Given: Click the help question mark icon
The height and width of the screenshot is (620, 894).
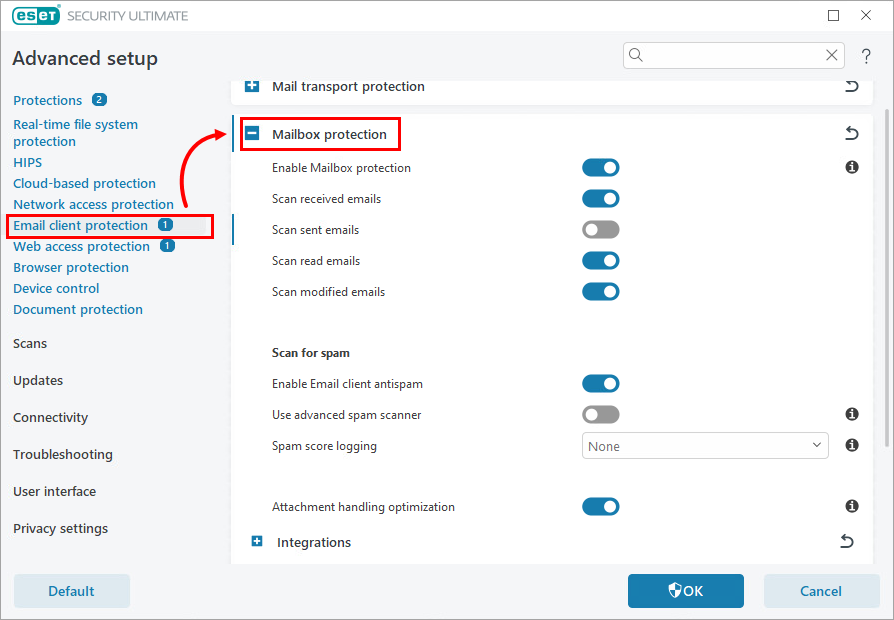Looking at the screenshot, I should pyautogui.click(x=866, y=56).
